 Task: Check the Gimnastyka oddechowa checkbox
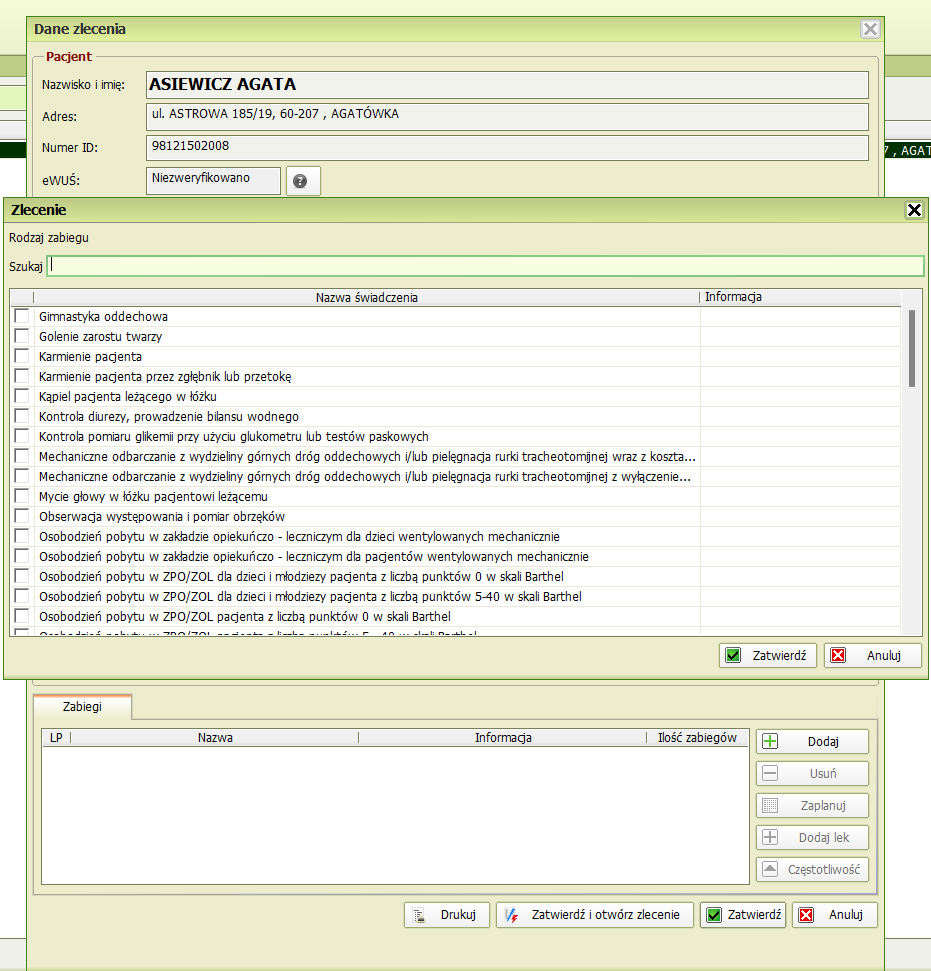click(x=22, y=317)
